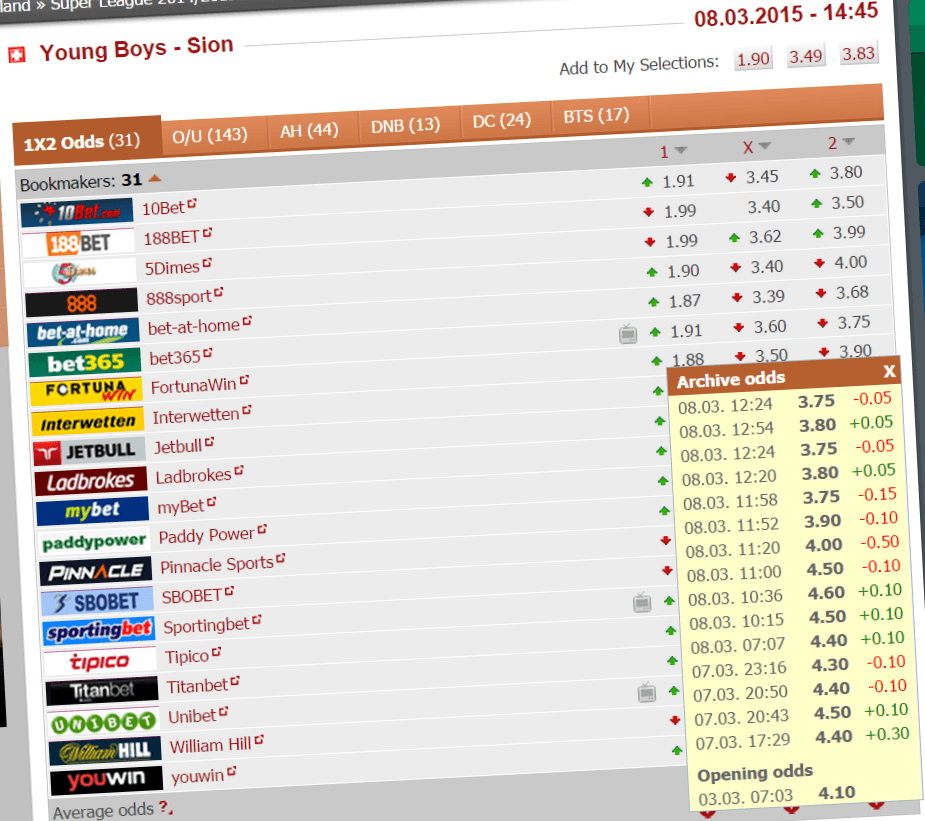Viewport: 925px width, 821px height.
Task: Open the William Hill logo image
Action: pyautogui.click(x=106, y=751)
